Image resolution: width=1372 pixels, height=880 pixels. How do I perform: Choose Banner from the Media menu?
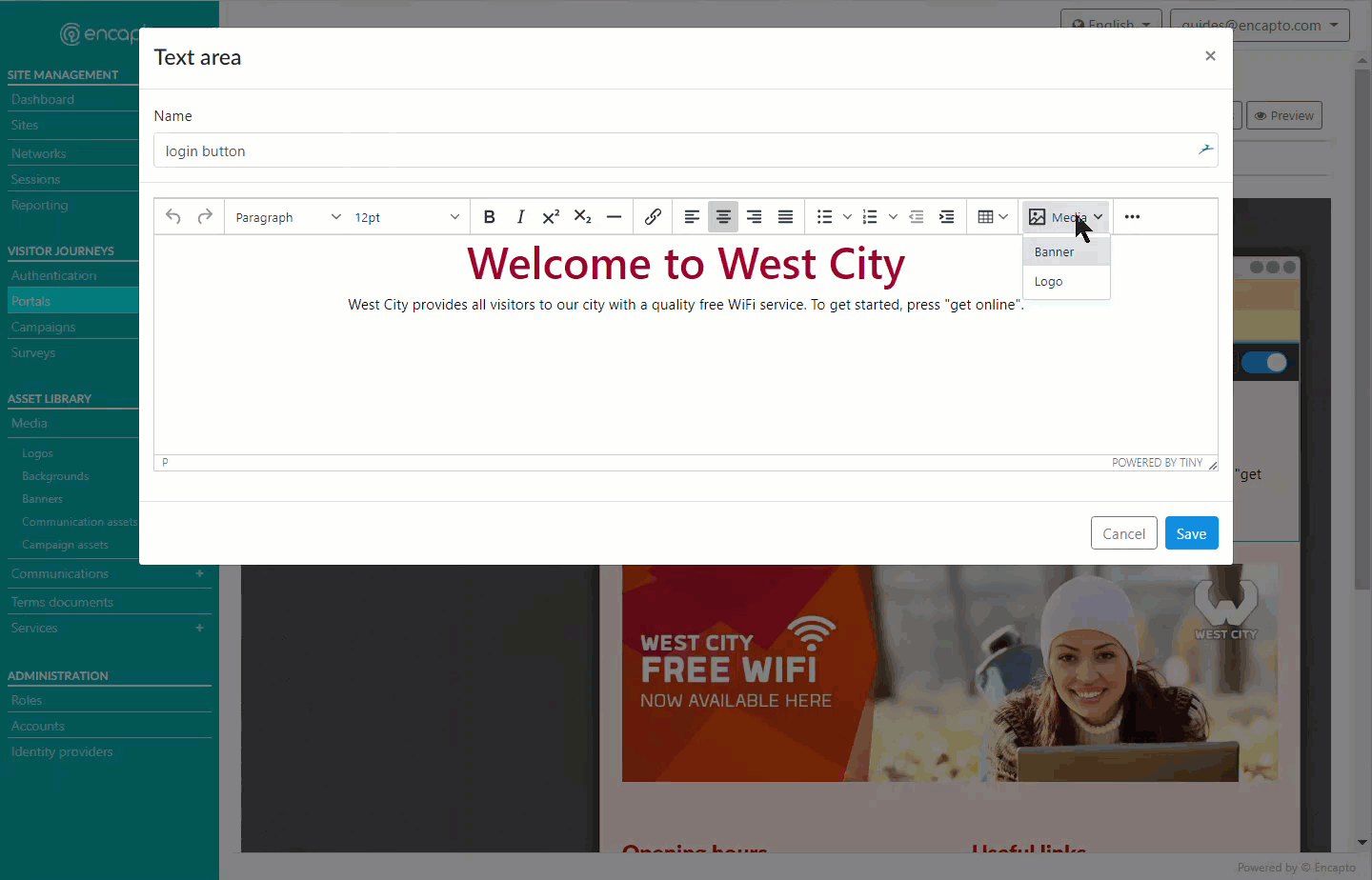tap(1066, 251)
